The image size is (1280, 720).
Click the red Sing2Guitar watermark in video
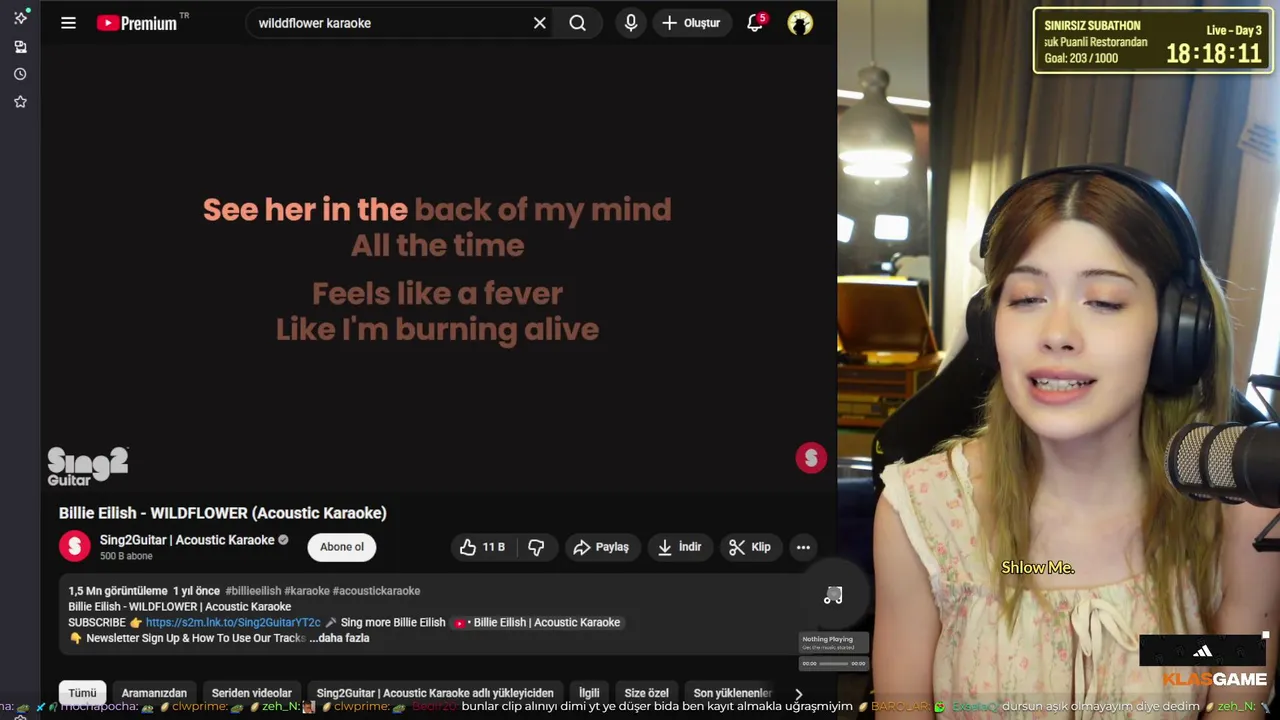(811, 458)
